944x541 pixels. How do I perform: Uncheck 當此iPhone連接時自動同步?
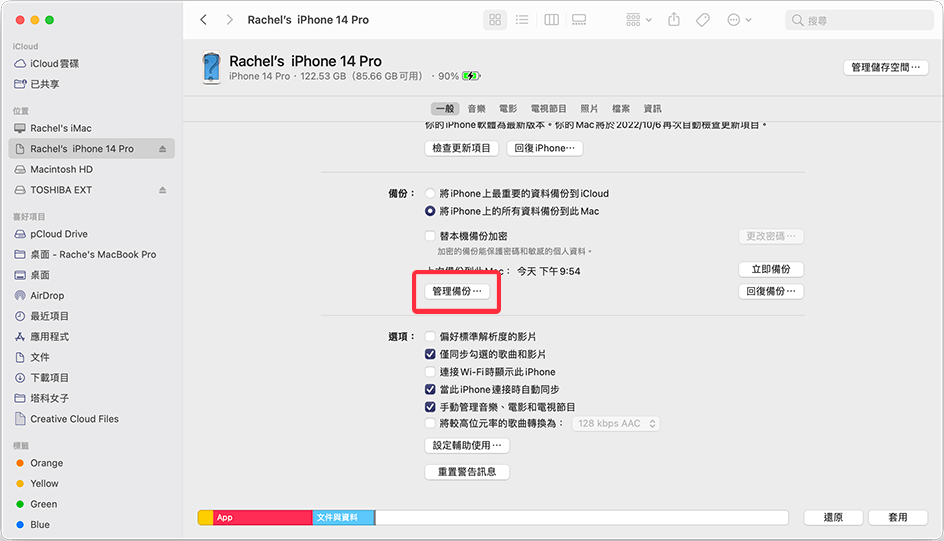(430, 389)
